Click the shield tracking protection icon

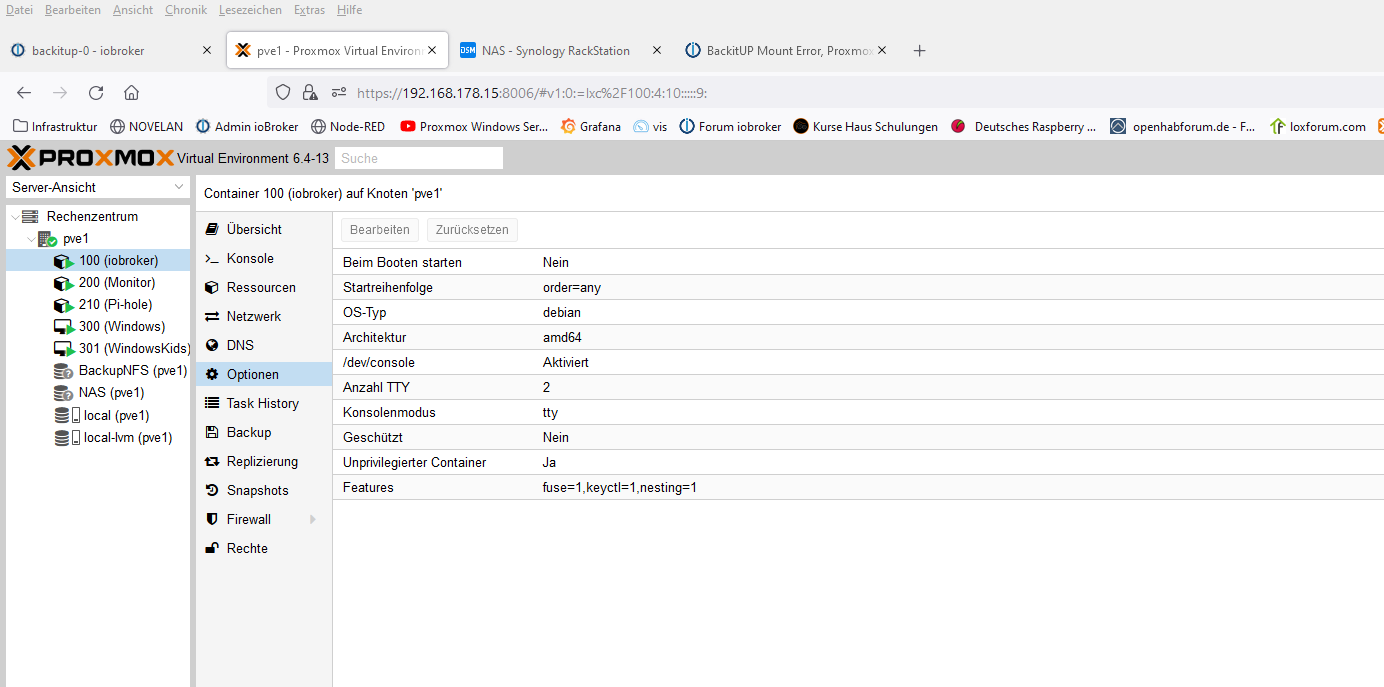pyautogui.click(x=283, y=93)
